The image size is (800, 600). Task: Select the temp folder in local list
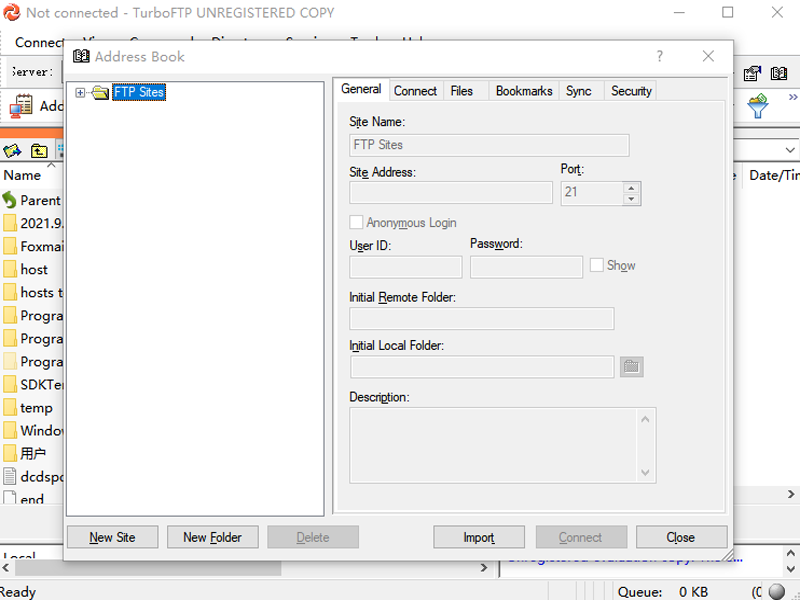28,407
